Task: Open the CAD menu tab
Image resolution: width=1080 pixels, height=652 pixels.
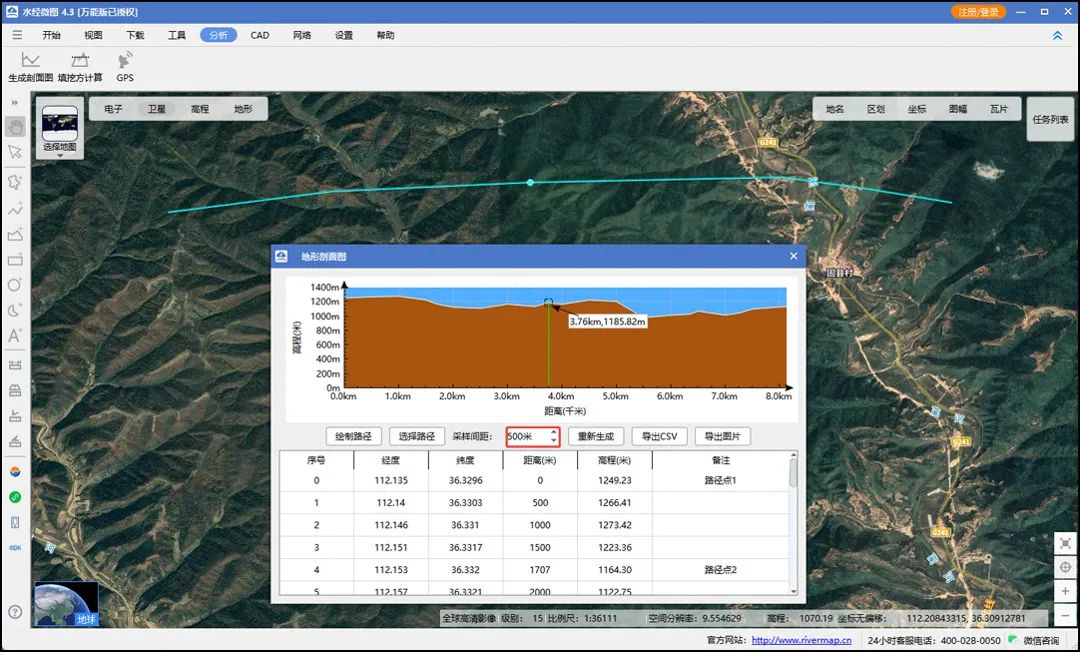Action: (260, 35)
